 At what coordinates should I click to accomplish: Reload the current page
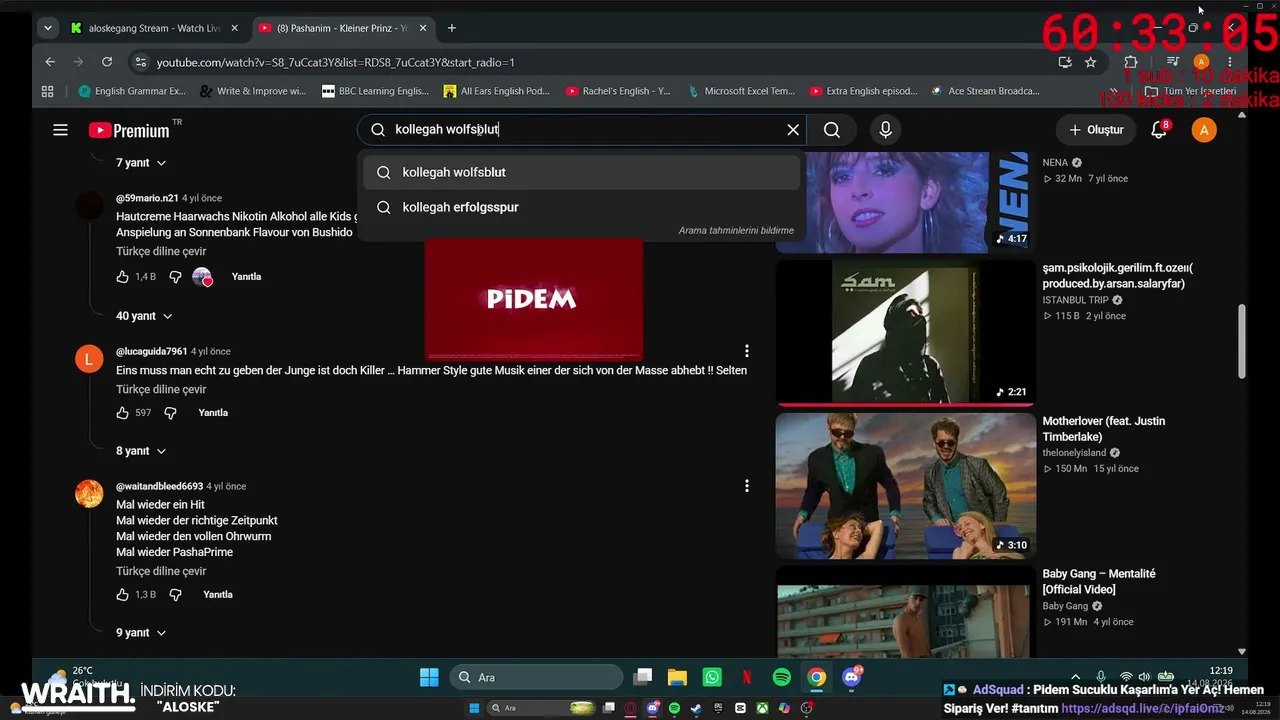pyautogui.click(x=109, y=62)
